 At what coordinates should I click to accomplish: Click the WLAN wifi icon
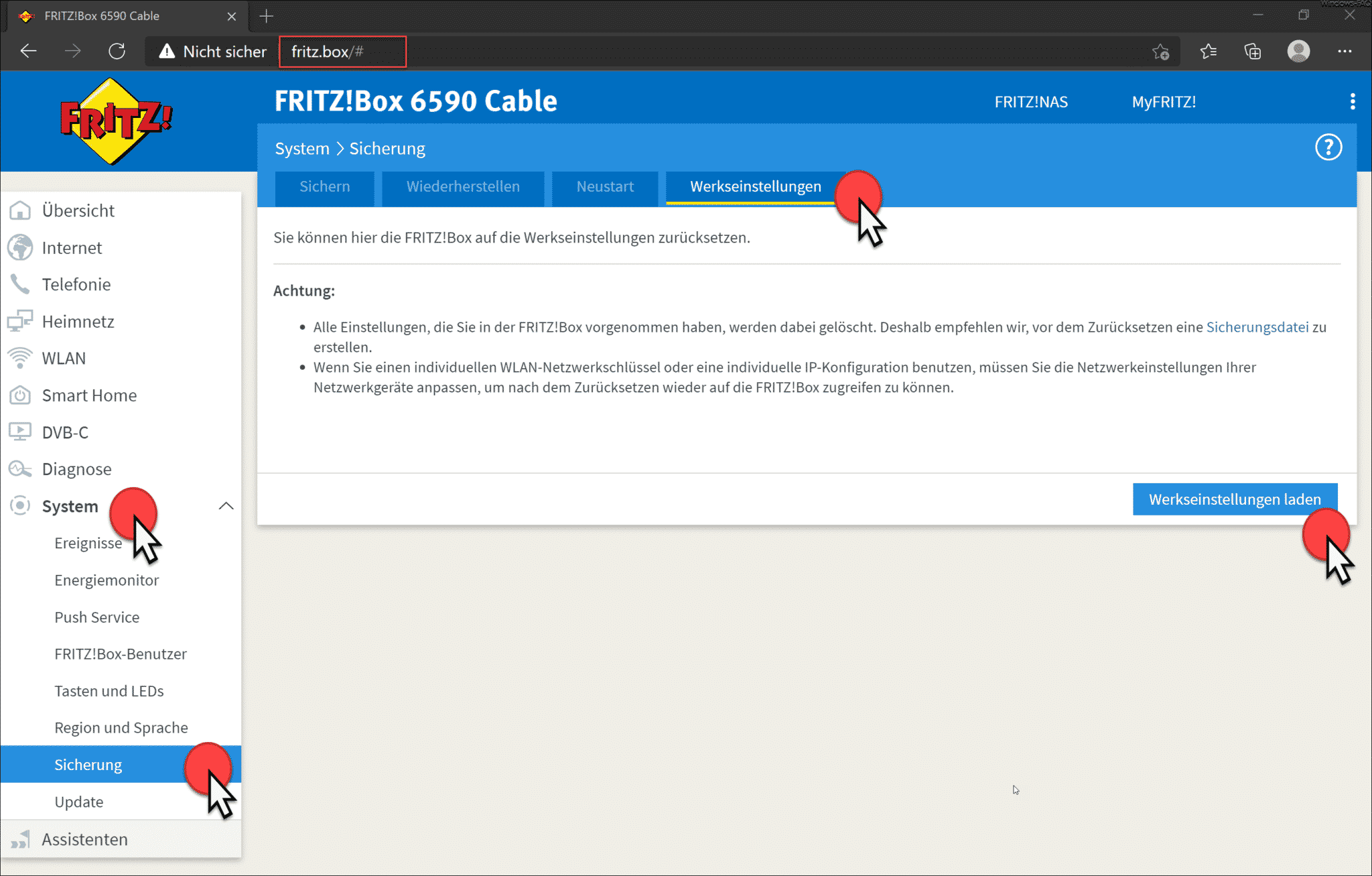pos(20,358)
